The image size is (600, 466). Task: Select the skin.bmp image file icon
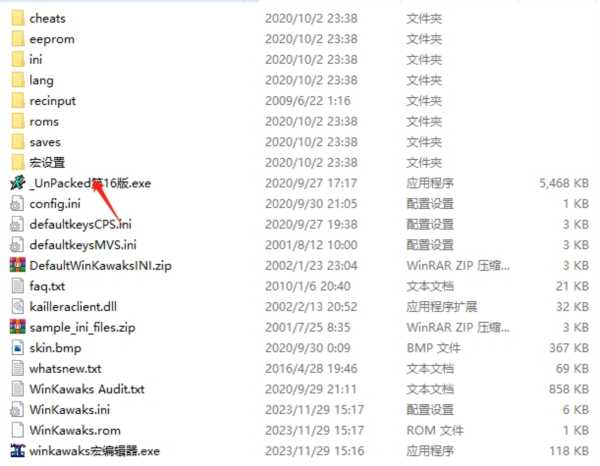coord(18,348)
